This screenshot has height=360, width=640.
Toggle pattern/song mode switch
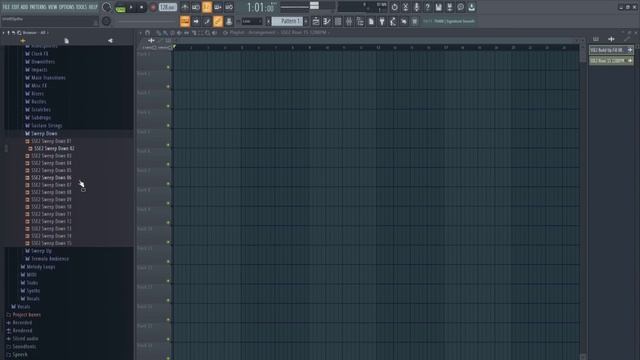click(120, 7)
